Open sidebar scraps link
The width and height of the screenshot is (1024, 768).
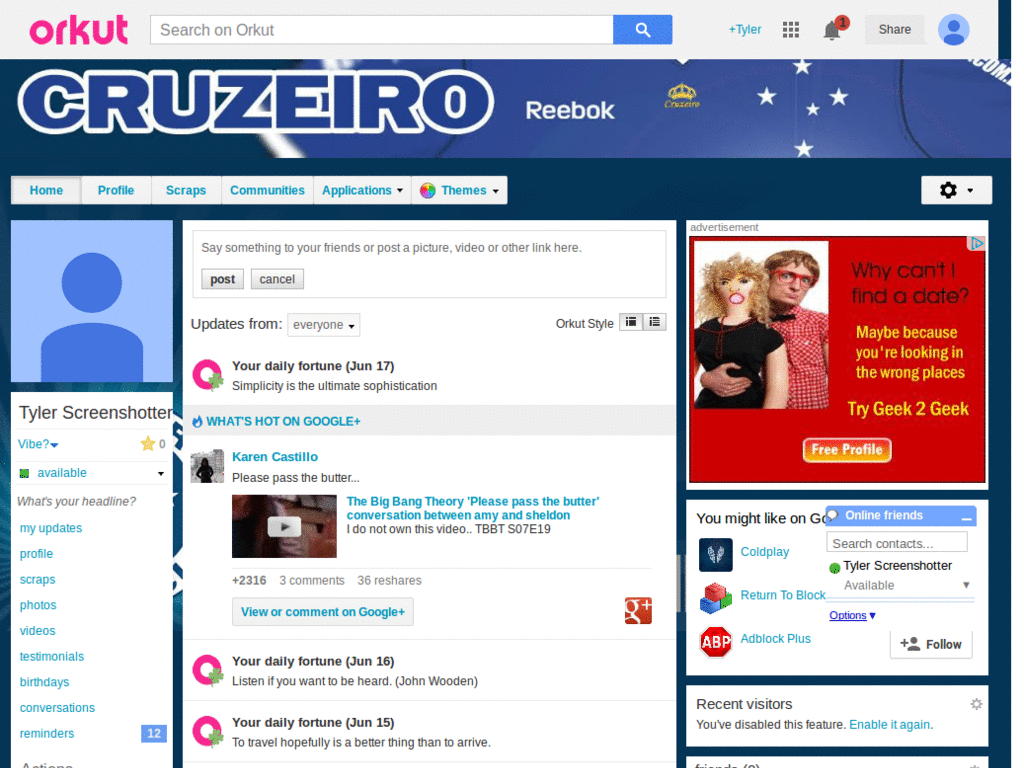[x=37, y=580]
